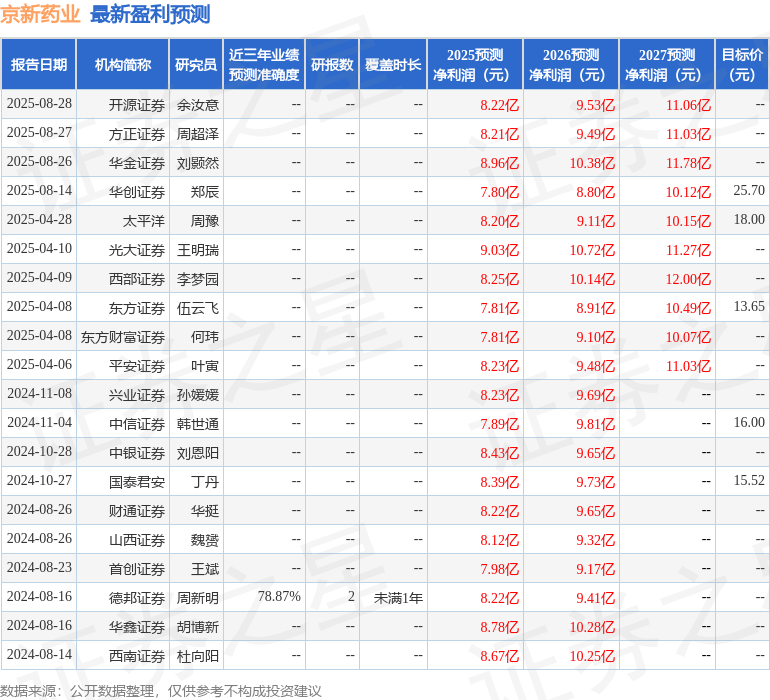This screenshot has height=700, width=770.
Task: Select the 东方财富证券 row entry
Action: [123, 337]
